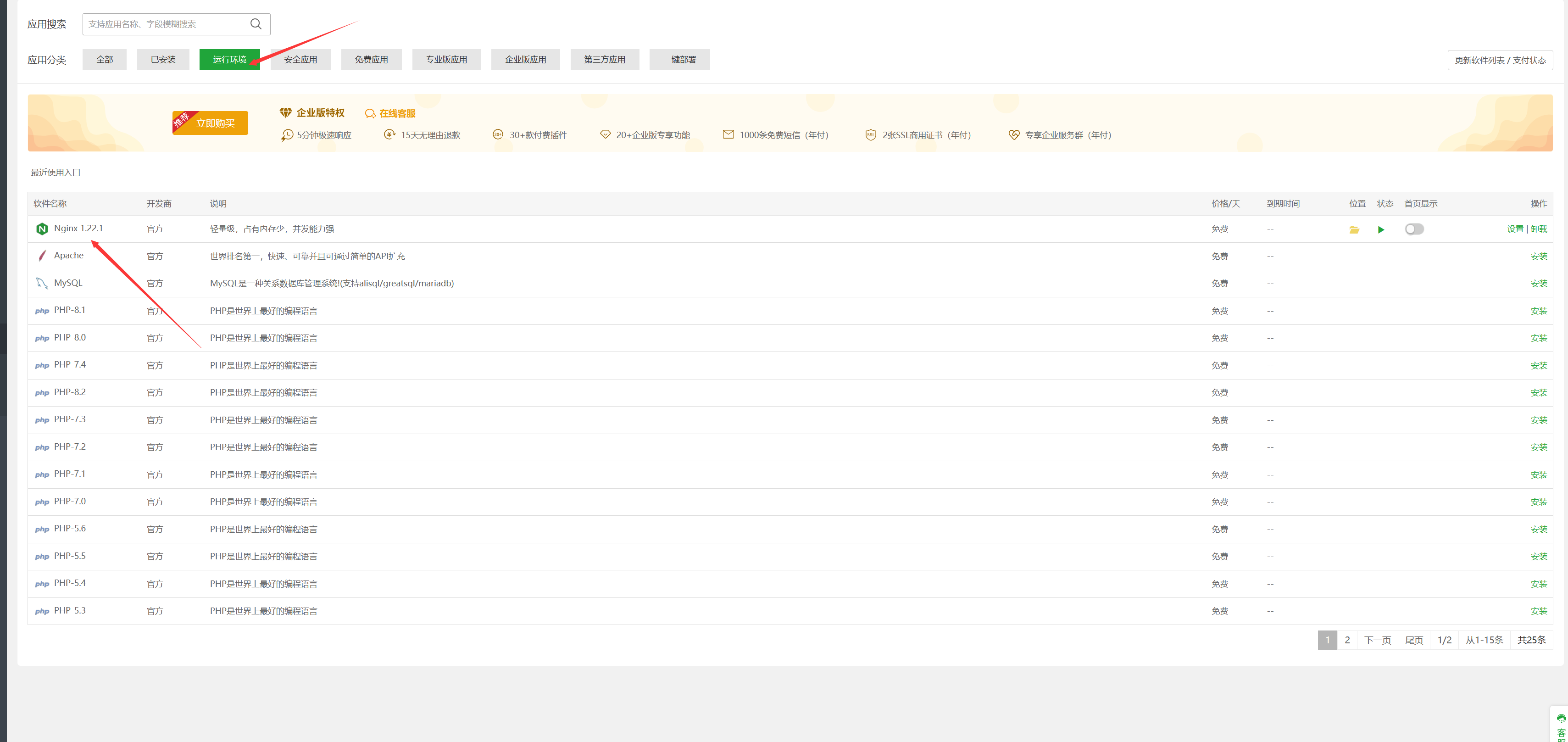Go to page 2 of list
1568x742 pixels.
point(1347,640)
